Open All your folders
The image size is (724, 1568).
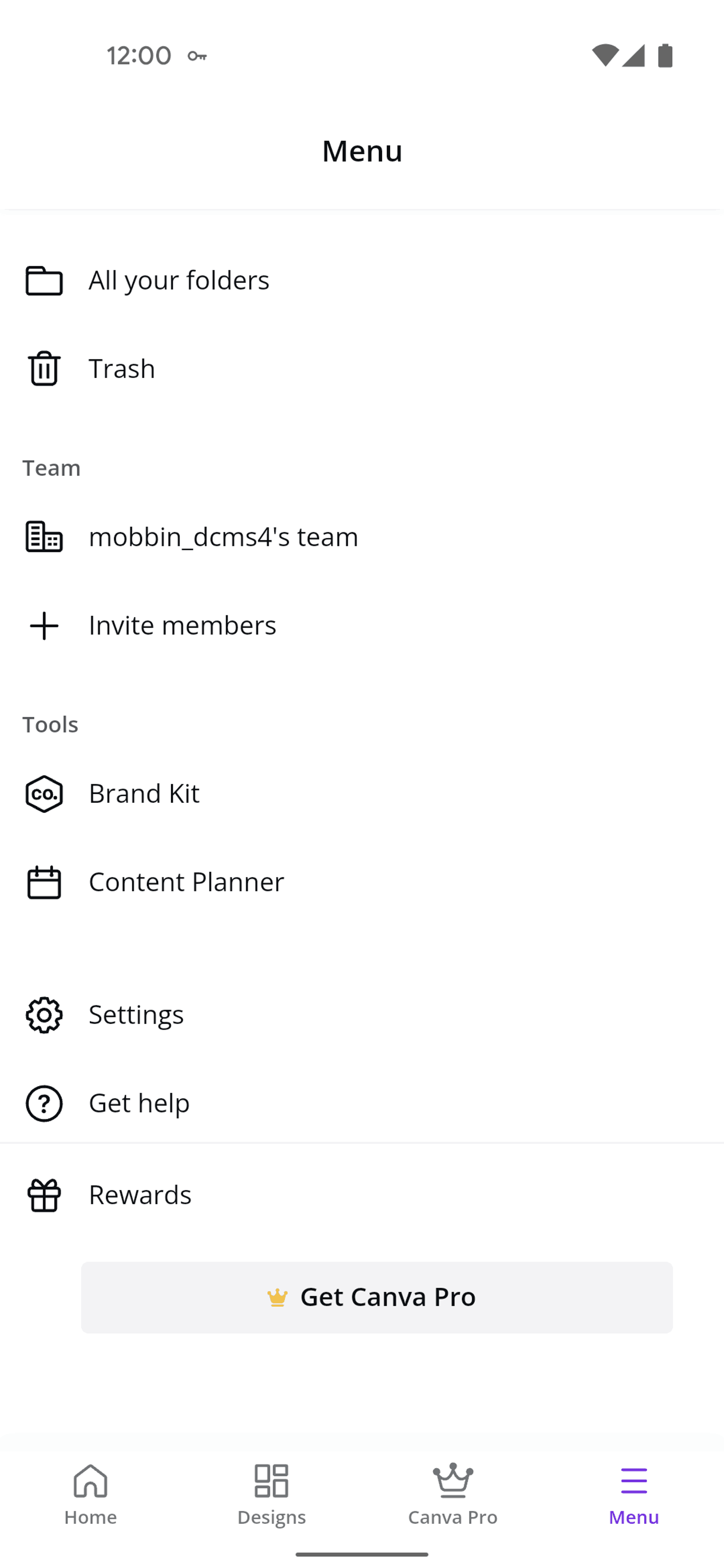click(x=362, y=280)
